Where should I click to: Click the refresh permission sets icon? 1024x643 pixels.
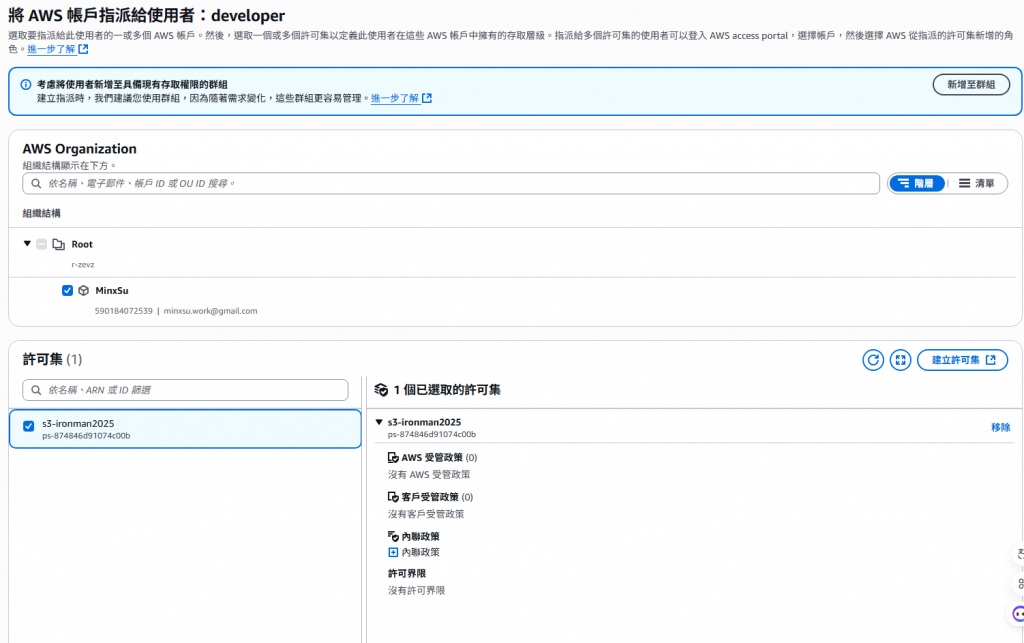tap(872, 360)
